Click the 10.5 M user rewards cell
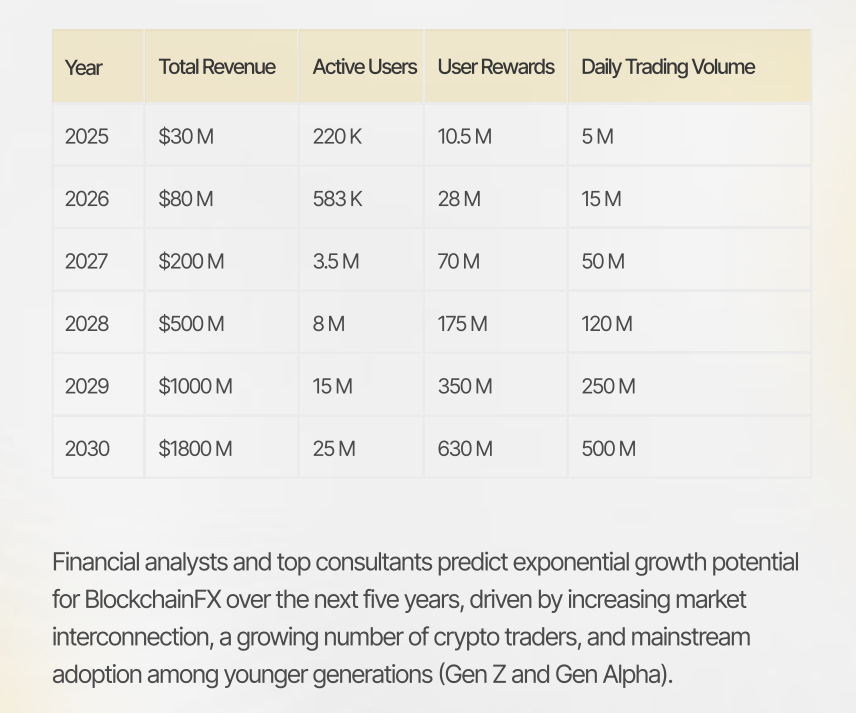Viewport: 856px width, 713px height. 465,136
